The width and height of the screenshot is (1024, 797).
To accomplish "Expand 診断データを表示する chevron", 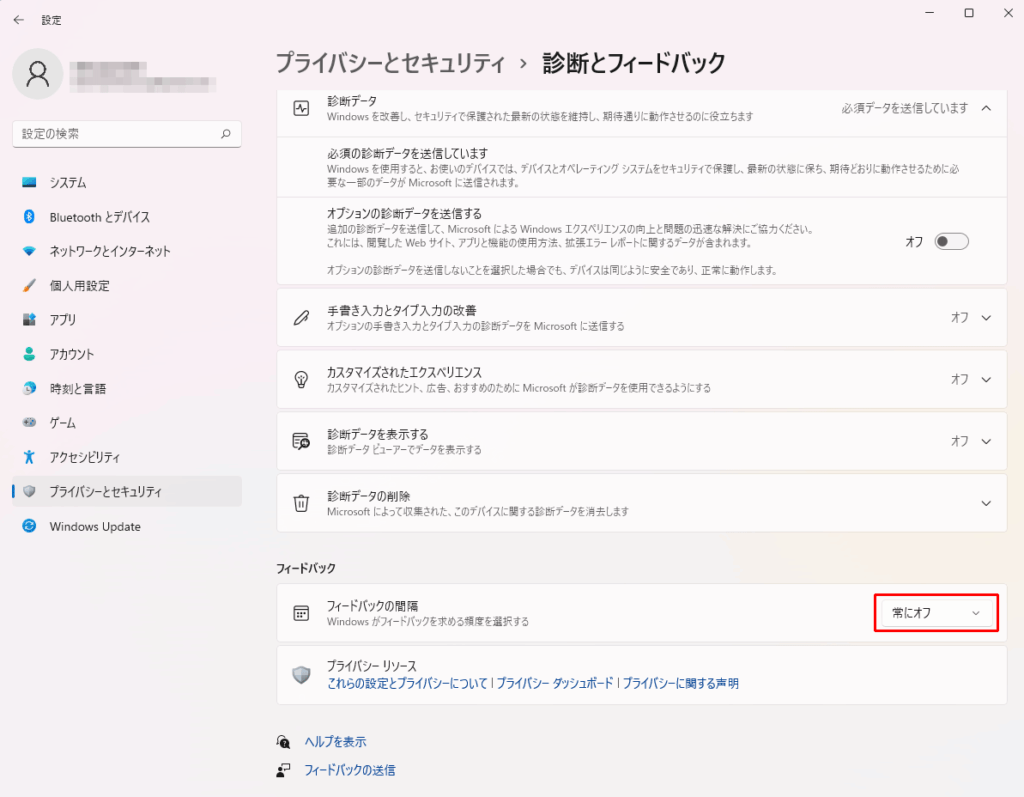I will pyautogui.click(x=986, y=442).
